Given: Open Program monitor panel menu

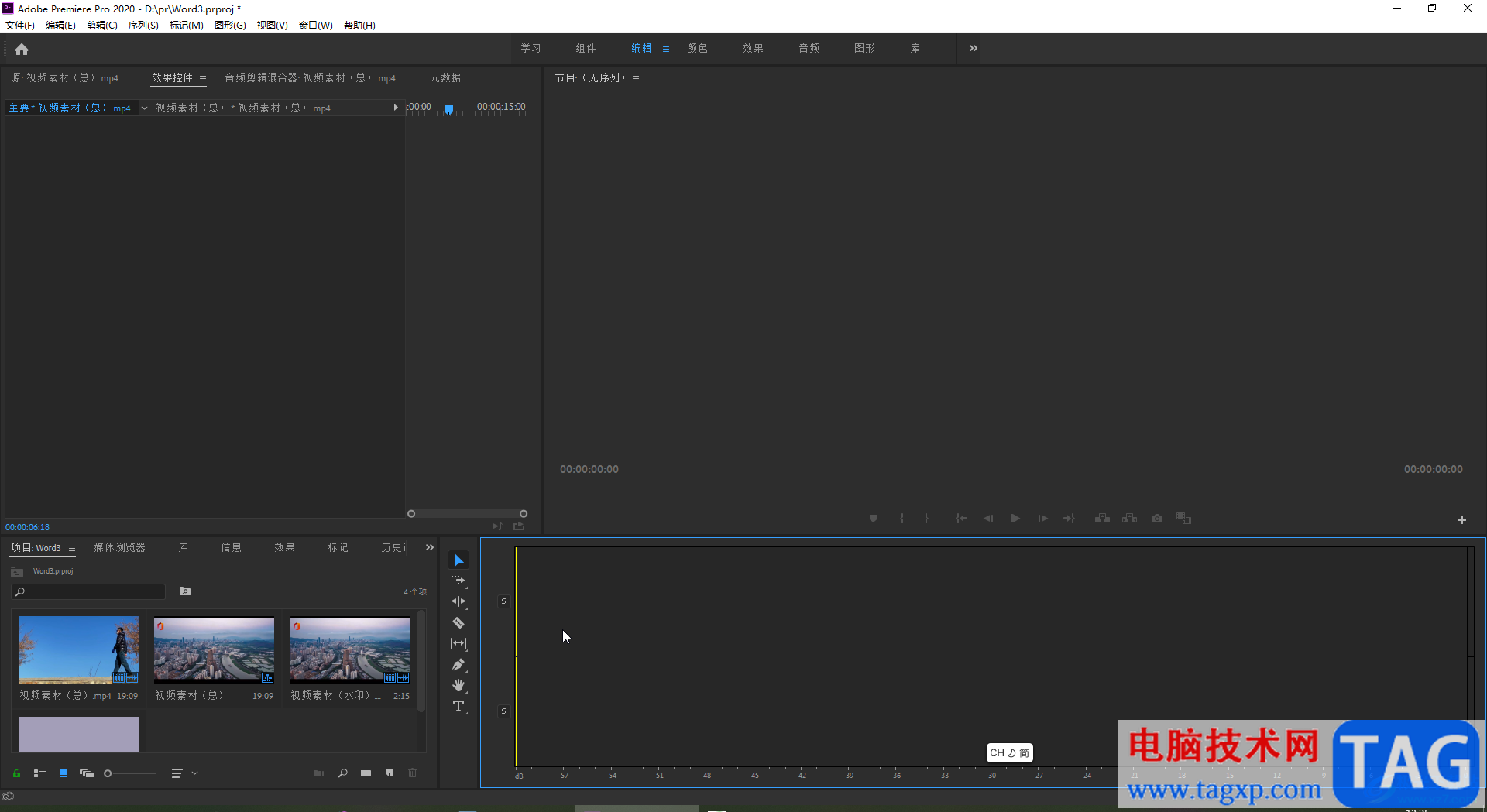Looking at the screenshot, I should 636,78.
